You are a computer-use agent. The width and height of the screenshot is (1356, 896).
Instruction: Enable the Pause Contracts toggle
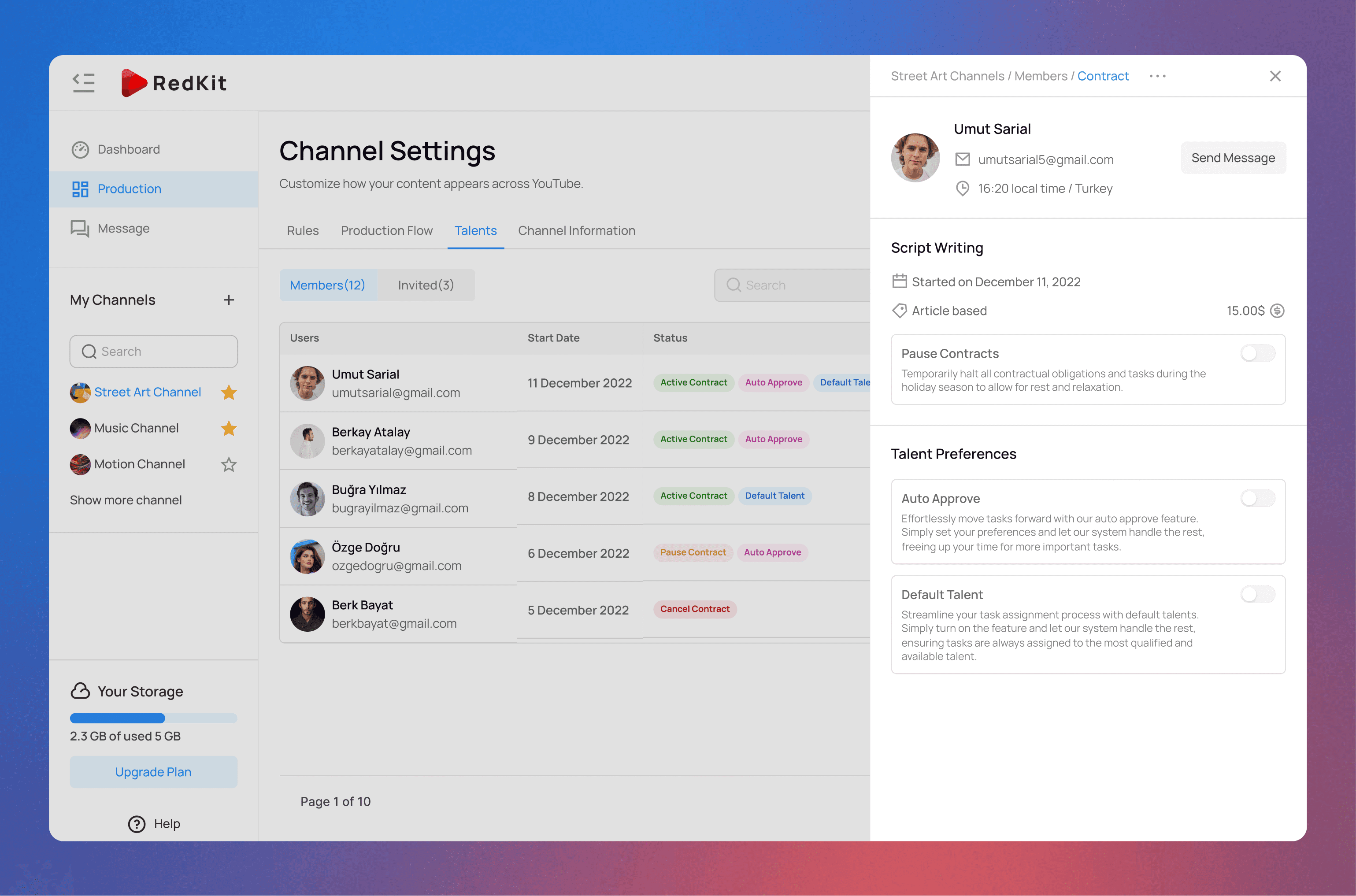pos(1257,353)
